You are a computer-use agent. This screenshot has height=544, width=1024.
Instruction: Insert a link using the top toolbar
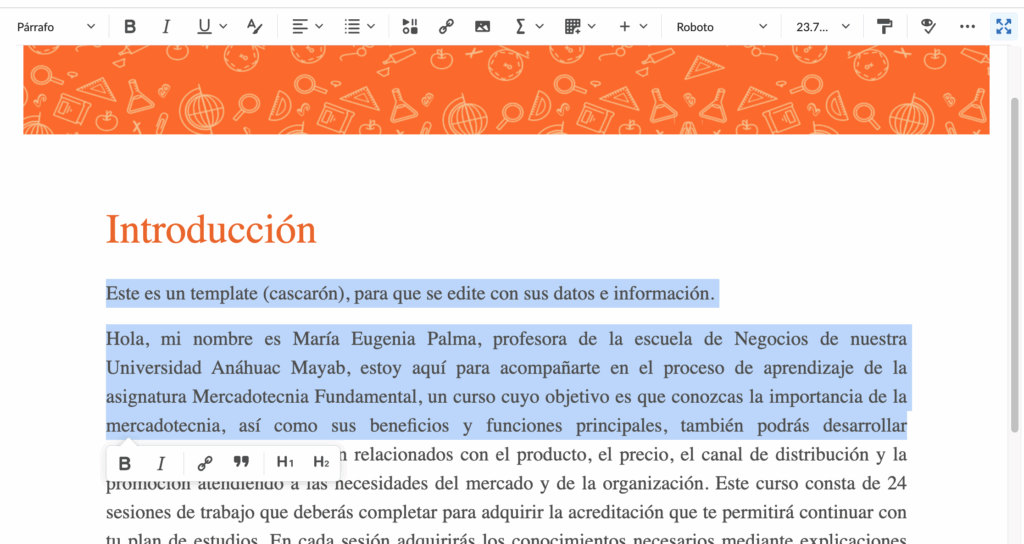446,27
